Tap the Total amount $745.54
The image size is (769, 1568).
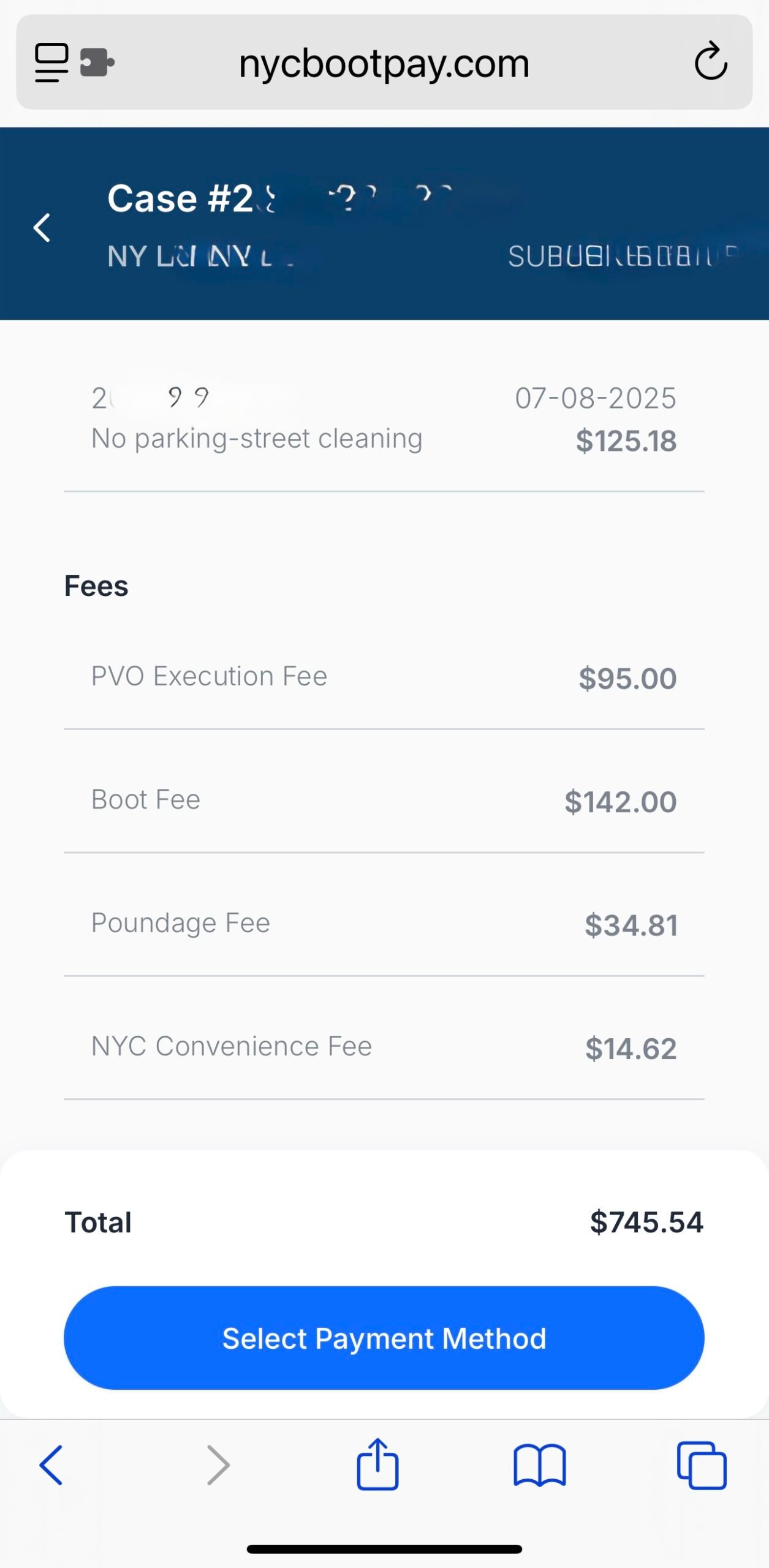pos(646,1222)
